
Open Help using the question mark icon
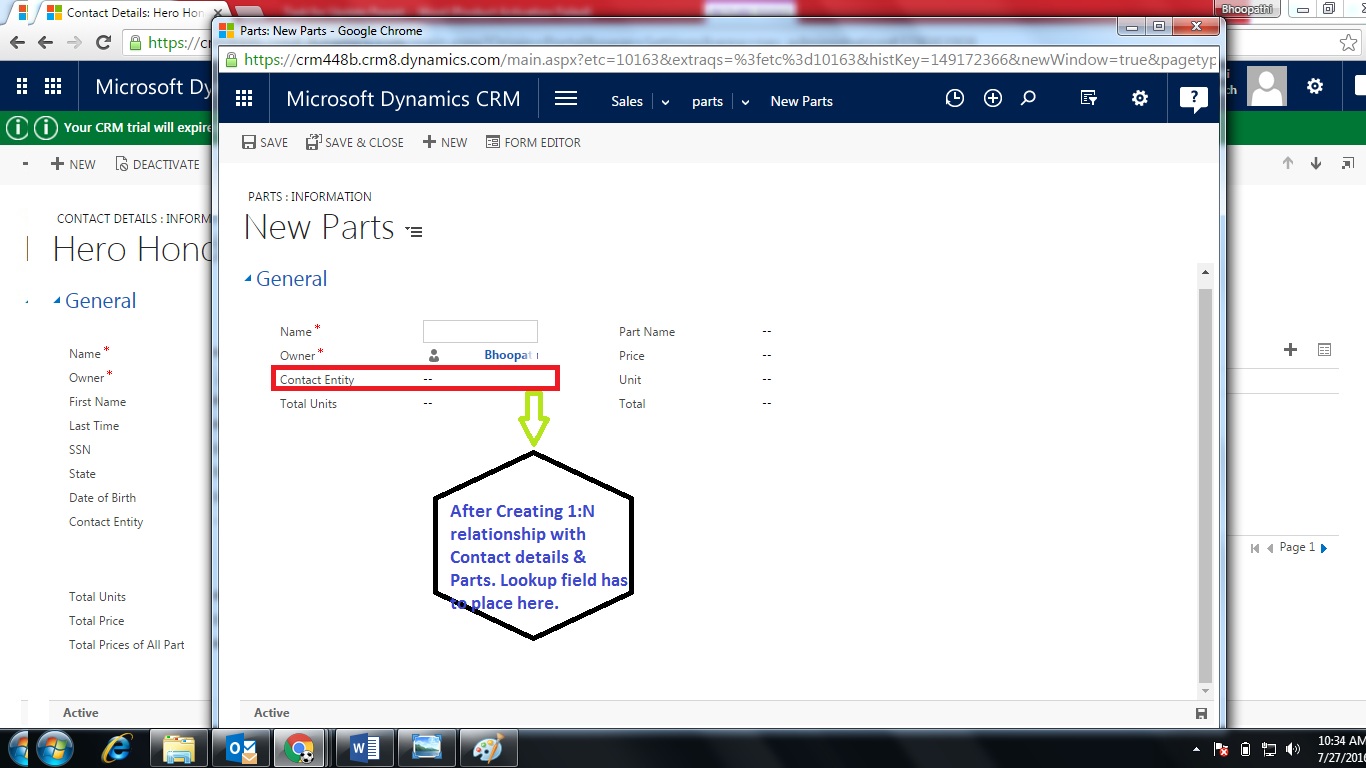pyautogui.click(x=1193, y=98)
